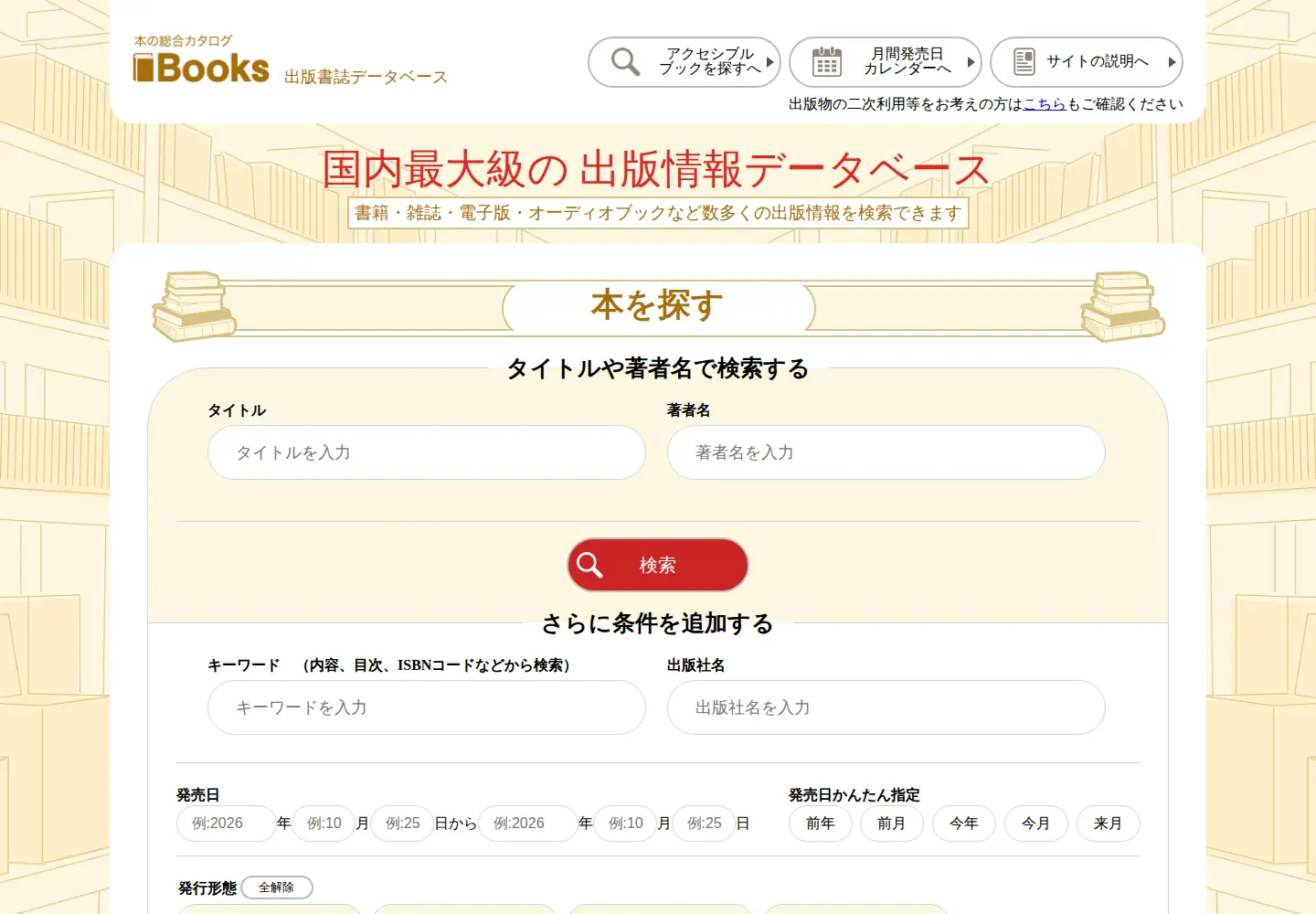Screen dimensions: 1316x914
Task: Open アクセシブルブックを探すへ page
Action: pos(685,62)
